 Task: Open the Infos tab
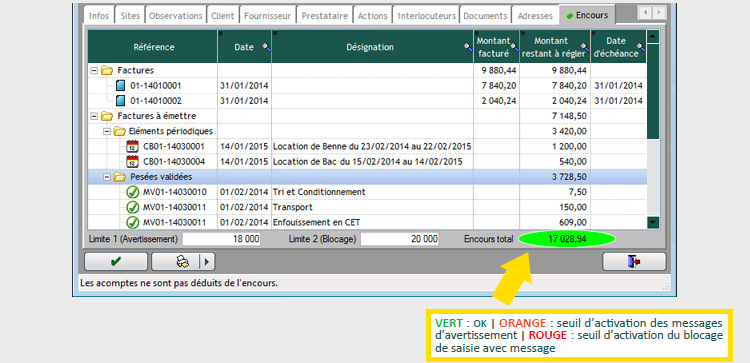(99, 16)
